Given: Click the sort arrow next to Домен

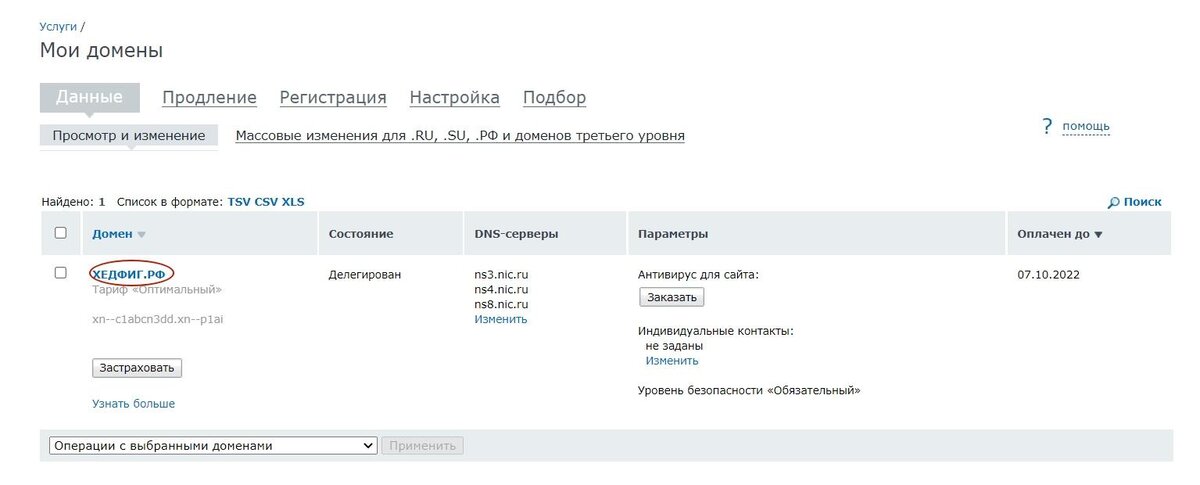Looking at the screenshot, I should point(141,235).
